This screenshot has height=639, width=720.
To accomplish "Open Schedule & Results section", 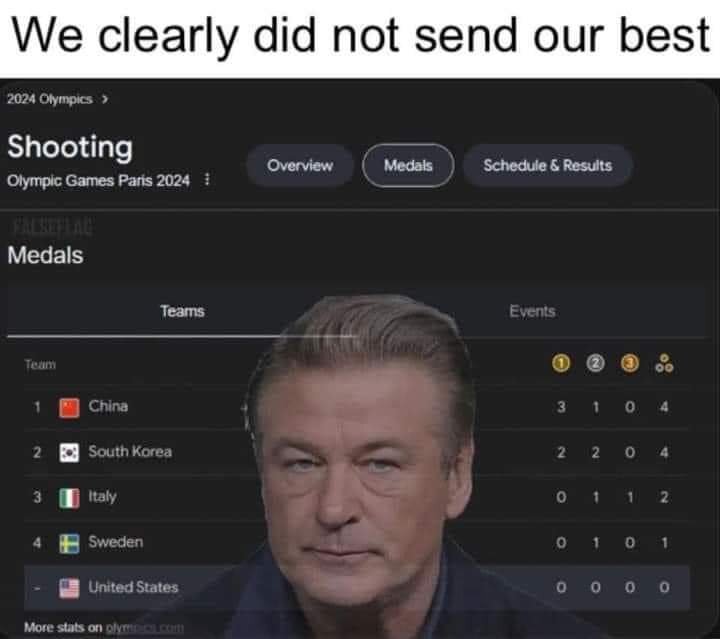I will (x=548, y=165).
